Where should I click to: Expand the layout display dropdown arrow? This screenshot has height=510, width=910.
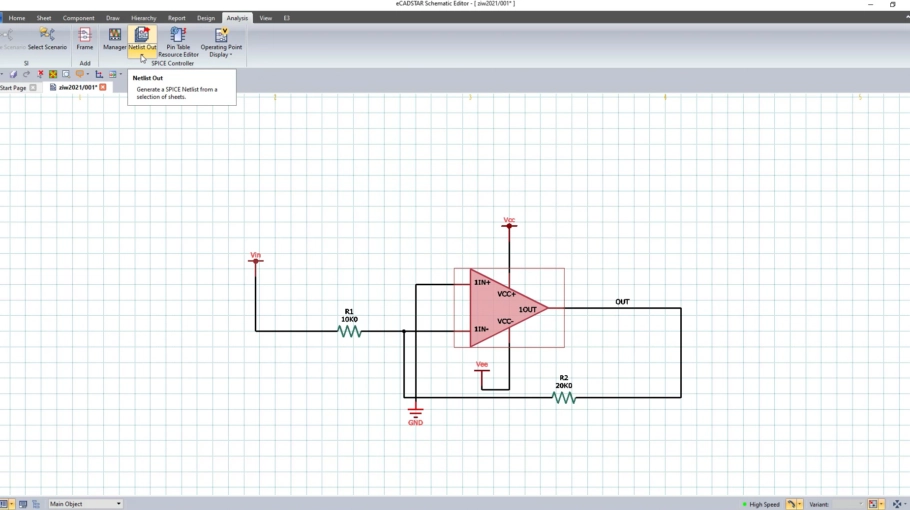click(121, 74)
